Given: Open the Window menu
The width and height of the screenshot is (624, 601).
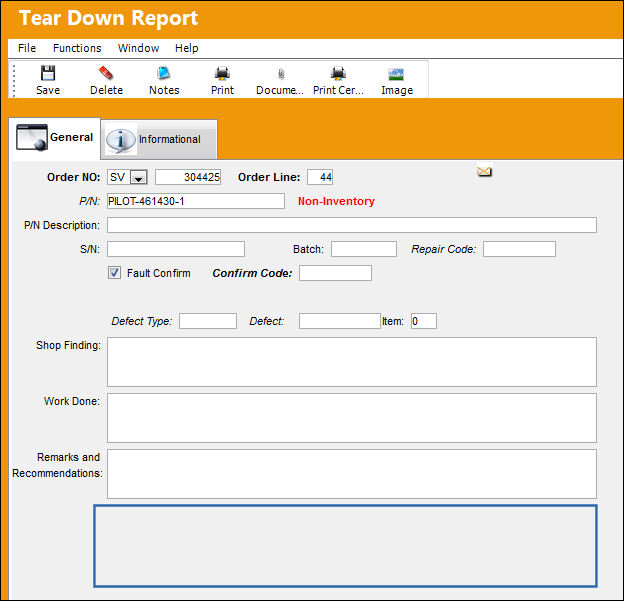Looking at the screenshot, I should (138, 48).
